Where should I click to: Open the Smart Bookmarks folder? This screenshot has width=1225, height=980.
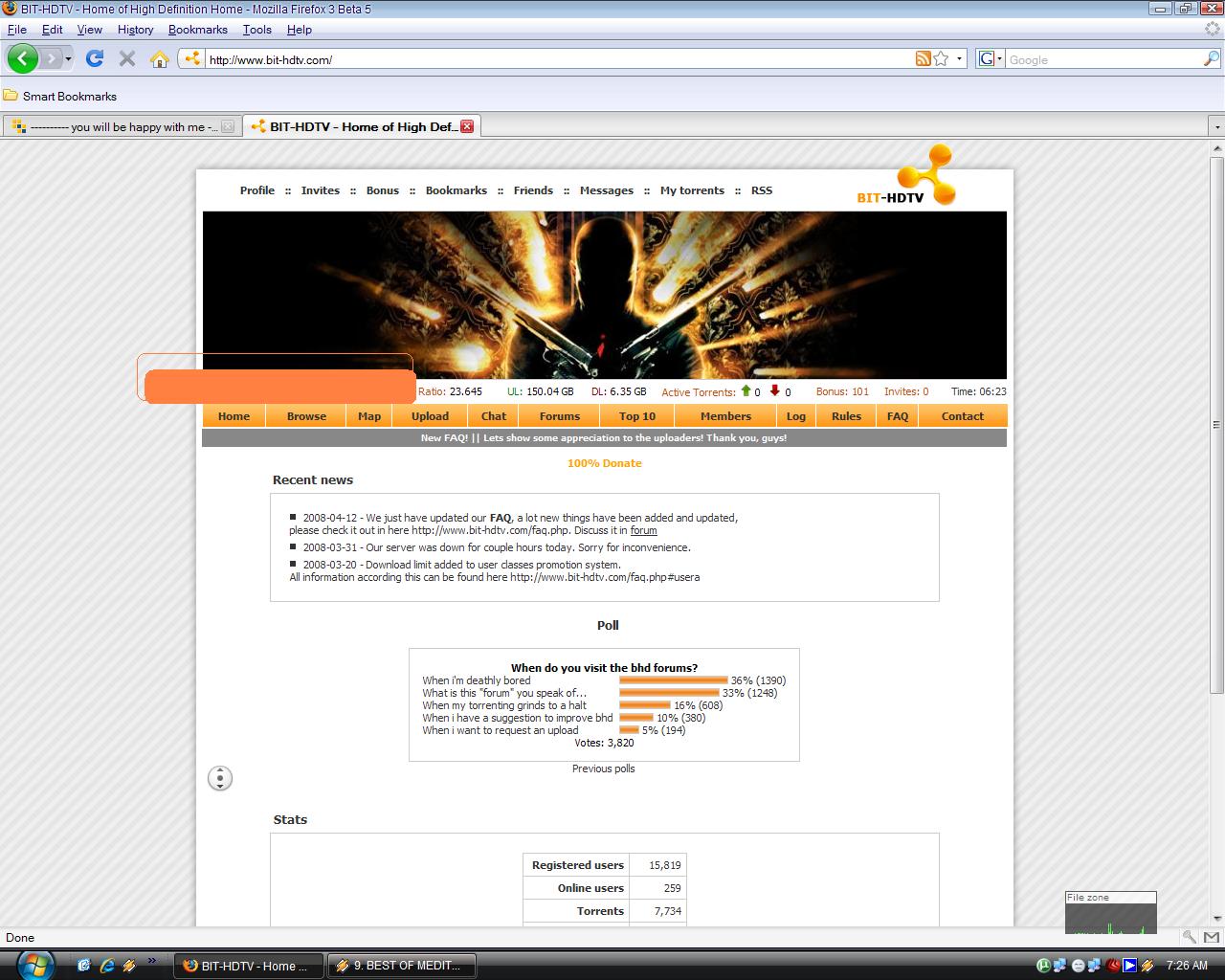click(60, 96)
